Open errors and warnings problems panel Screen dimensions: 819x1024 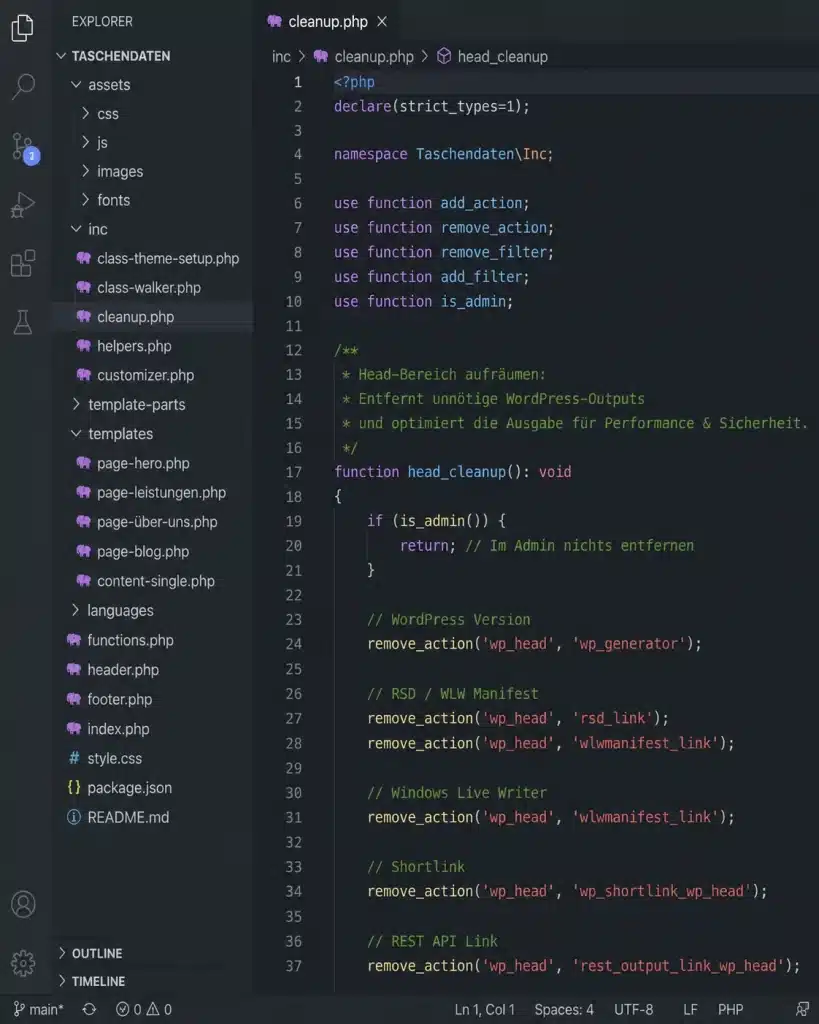click(144, 1010)
